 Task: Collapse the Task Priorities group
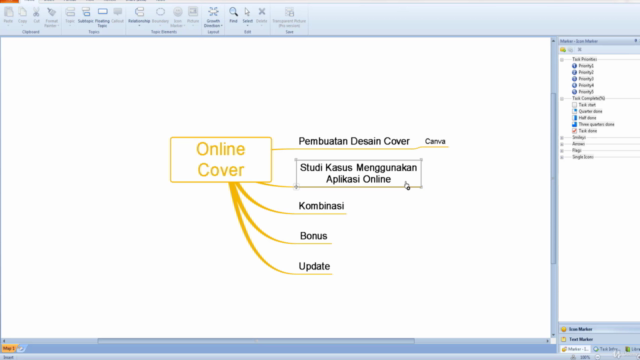coord(562,60)
